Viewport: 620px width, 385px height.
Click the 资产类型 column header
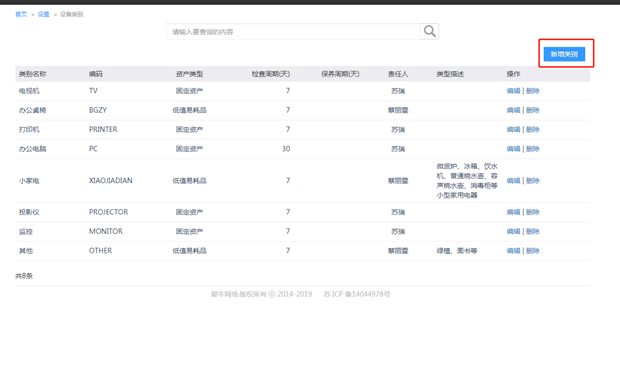click(x=189, y=74)
